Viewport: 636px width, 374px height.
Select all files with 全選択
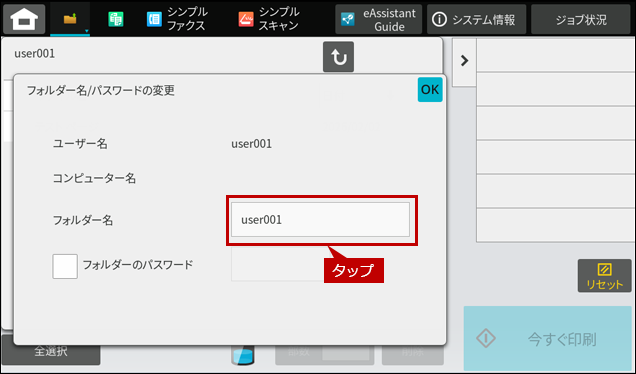point(51,351)
